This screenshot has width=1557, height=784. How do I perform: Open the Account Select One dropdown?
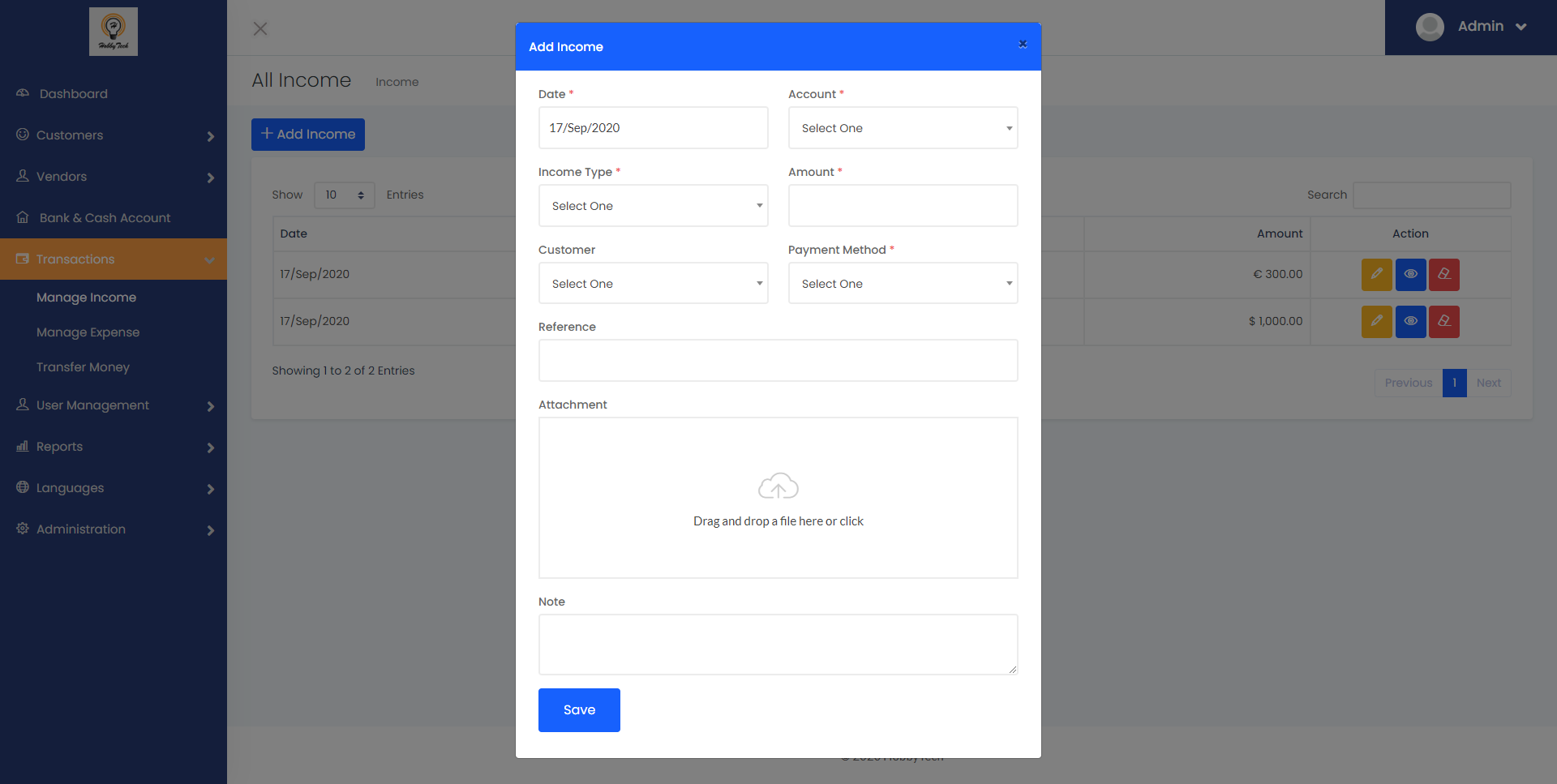coord(903,127)
